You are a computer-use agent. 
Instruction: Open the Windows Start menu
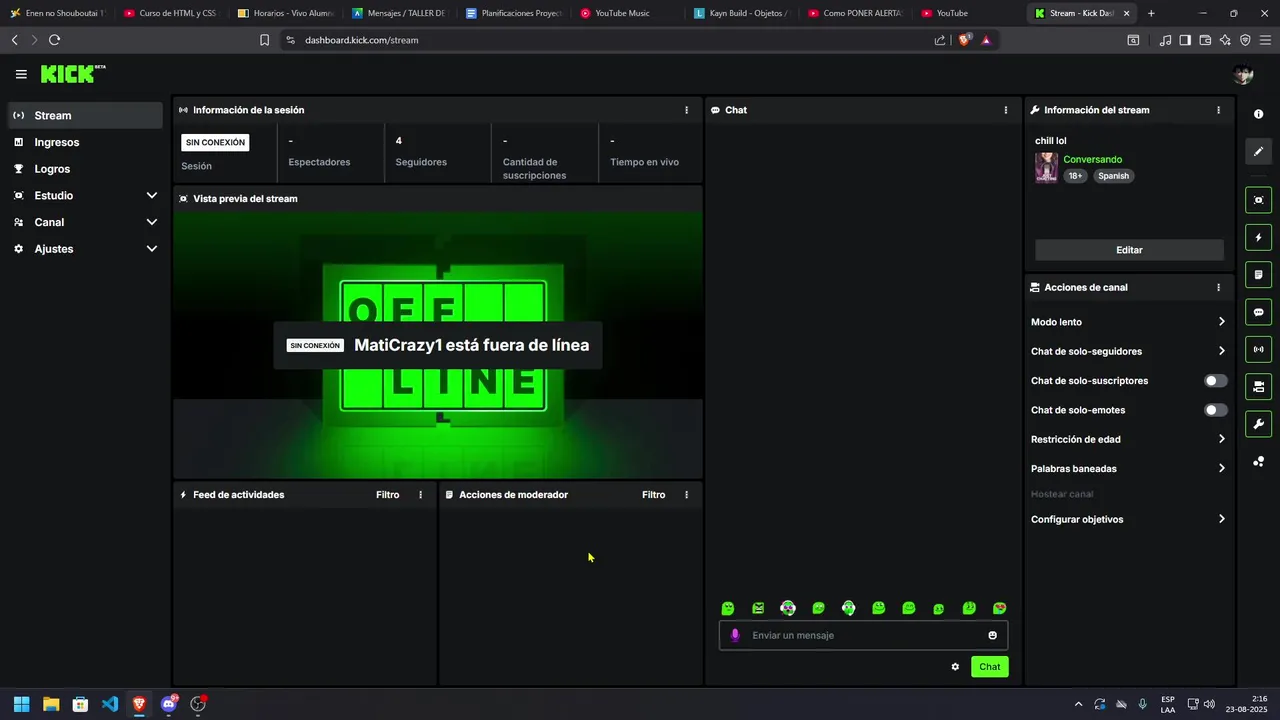21,704
